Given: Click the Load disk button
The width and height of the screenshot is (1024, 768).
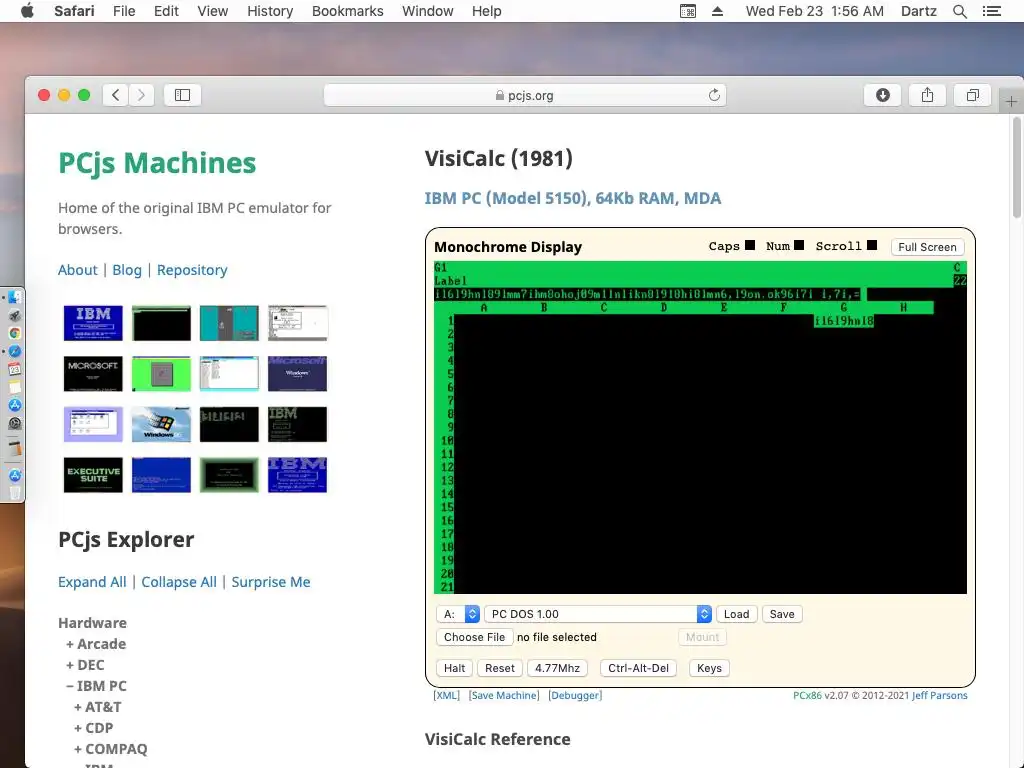Looking at the screenshot, I should [737, 614].
